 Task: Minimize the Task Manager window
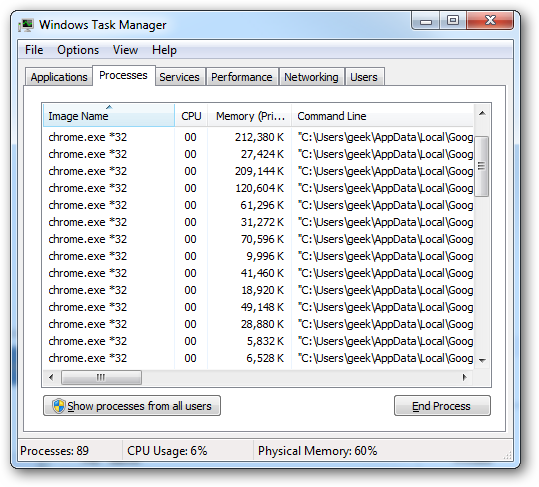pyautogui.click(x=426, y=21)
